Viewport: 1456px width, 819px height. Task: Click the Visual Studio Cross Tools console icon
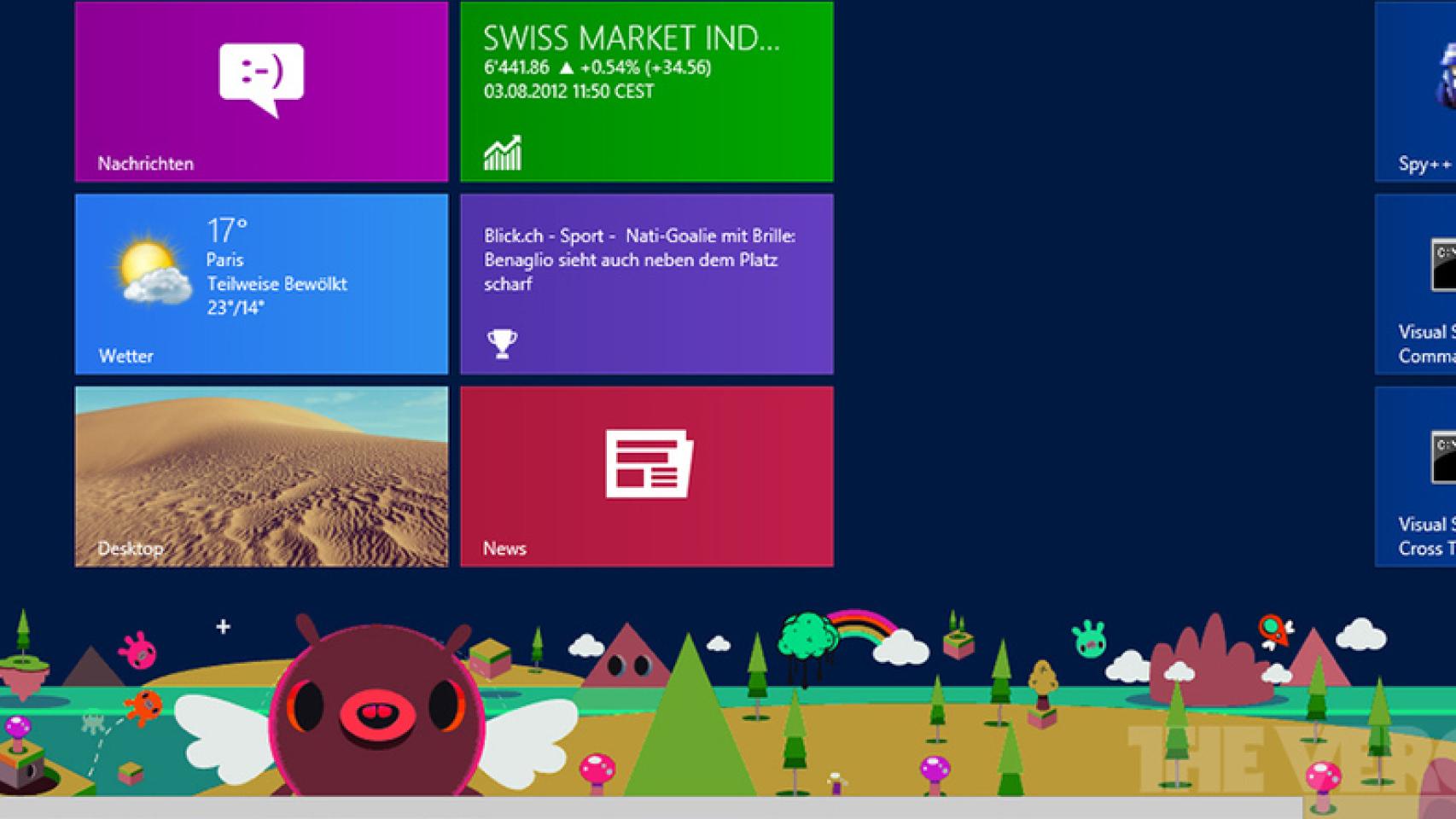tap(1446, 458)
